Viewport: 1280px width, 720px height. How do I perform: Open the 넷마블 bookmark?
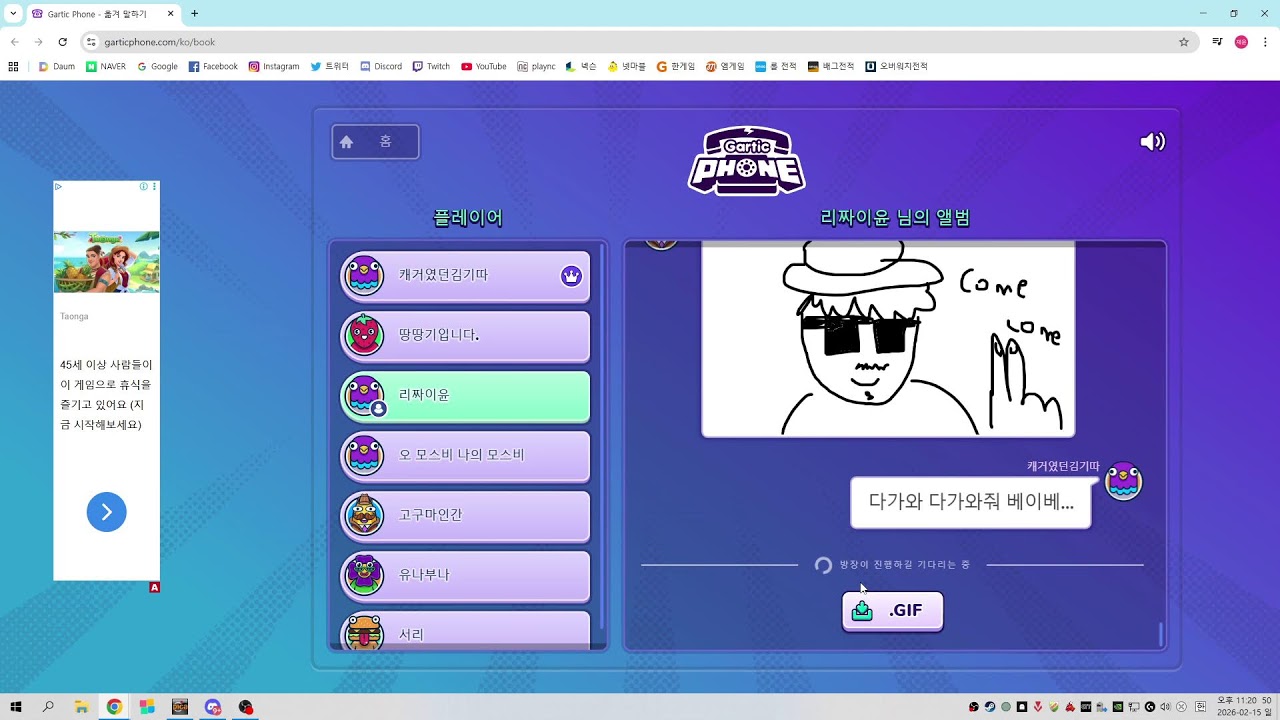point(627,67)
